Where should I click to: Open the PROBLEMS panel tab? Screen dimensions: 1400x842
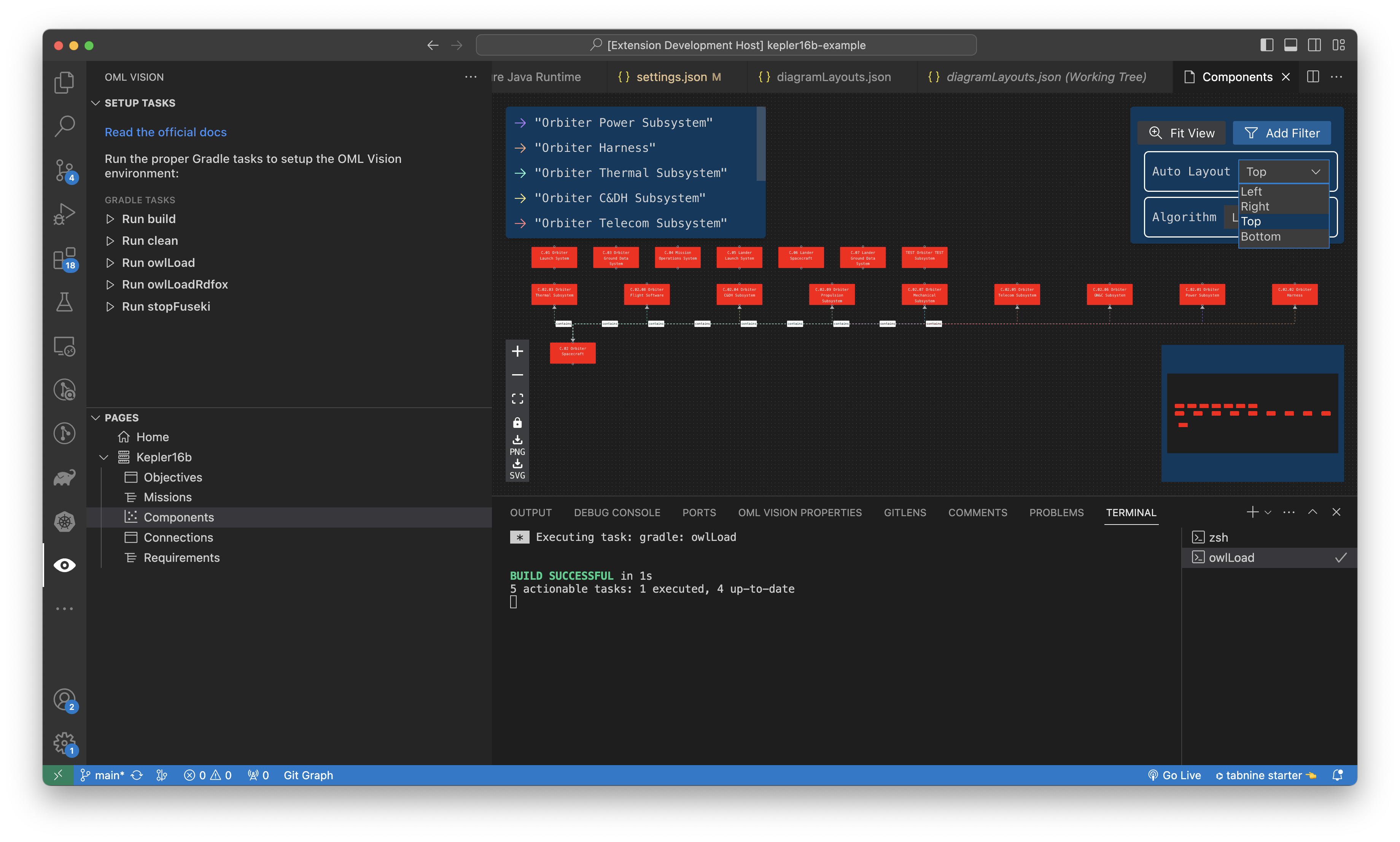1056,512
